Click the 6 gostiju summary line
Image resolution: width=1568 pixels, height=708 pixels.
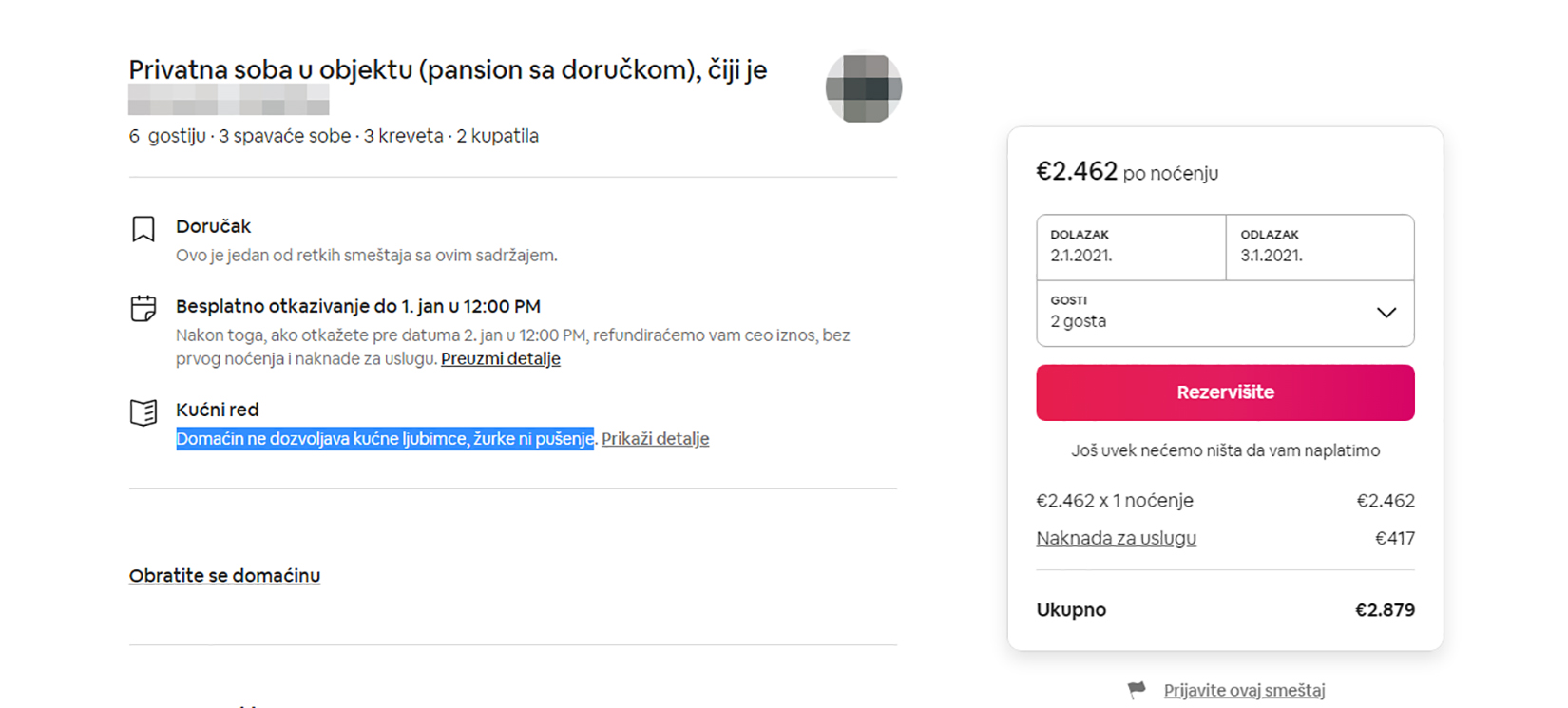point(334,135)
